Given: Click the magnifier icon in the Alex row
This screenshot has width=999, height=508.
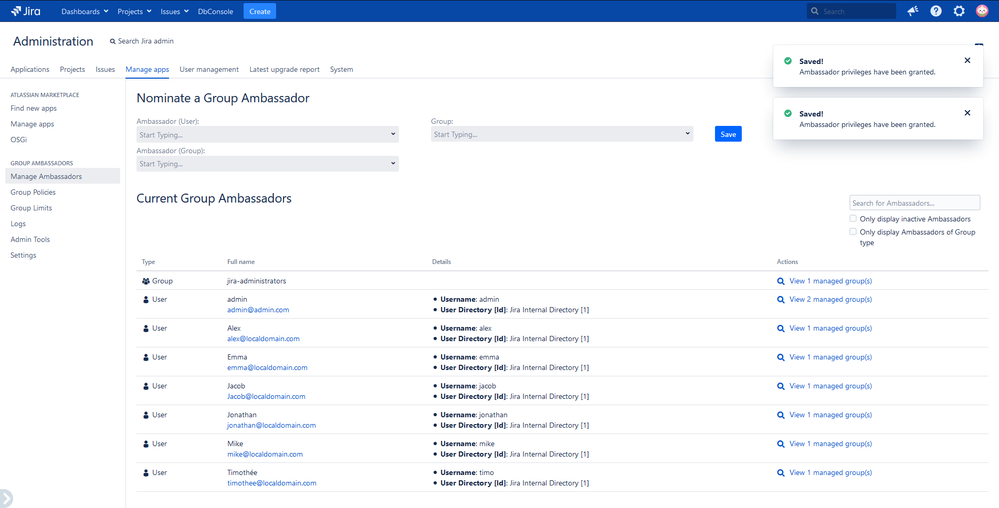Looking at the screenshot, I should pyautogui.click(x=780, y=329).
